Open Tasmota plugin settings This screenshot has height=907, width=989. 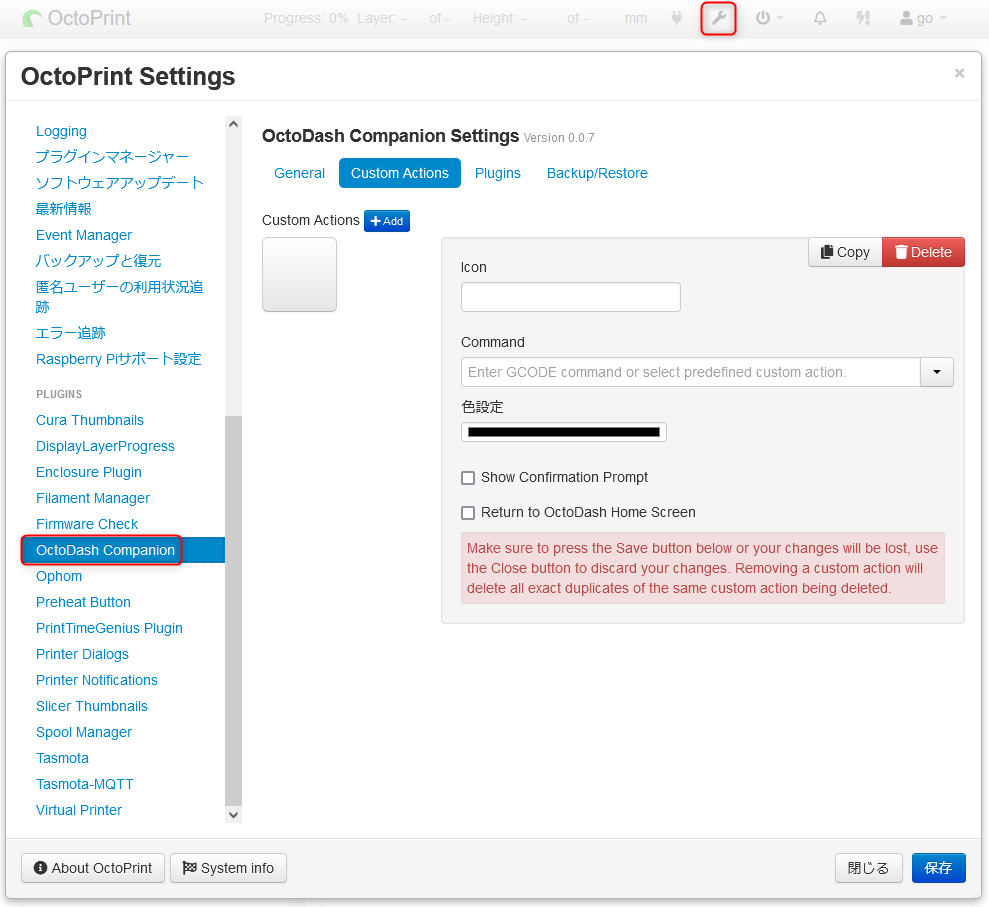click(x=62, y=758)
